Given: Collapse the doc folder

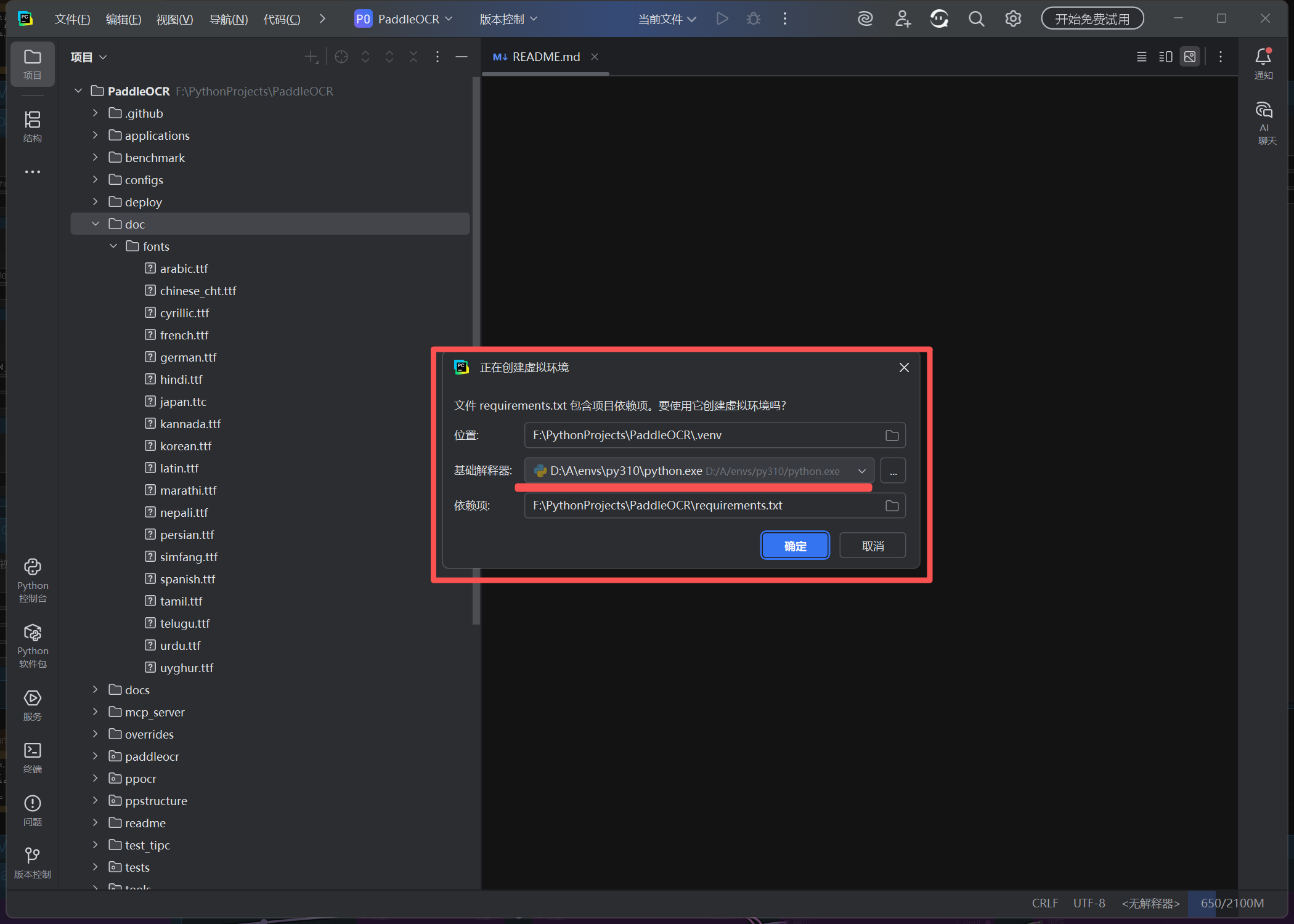Looking at the screenshot, I should click(96, 224).
